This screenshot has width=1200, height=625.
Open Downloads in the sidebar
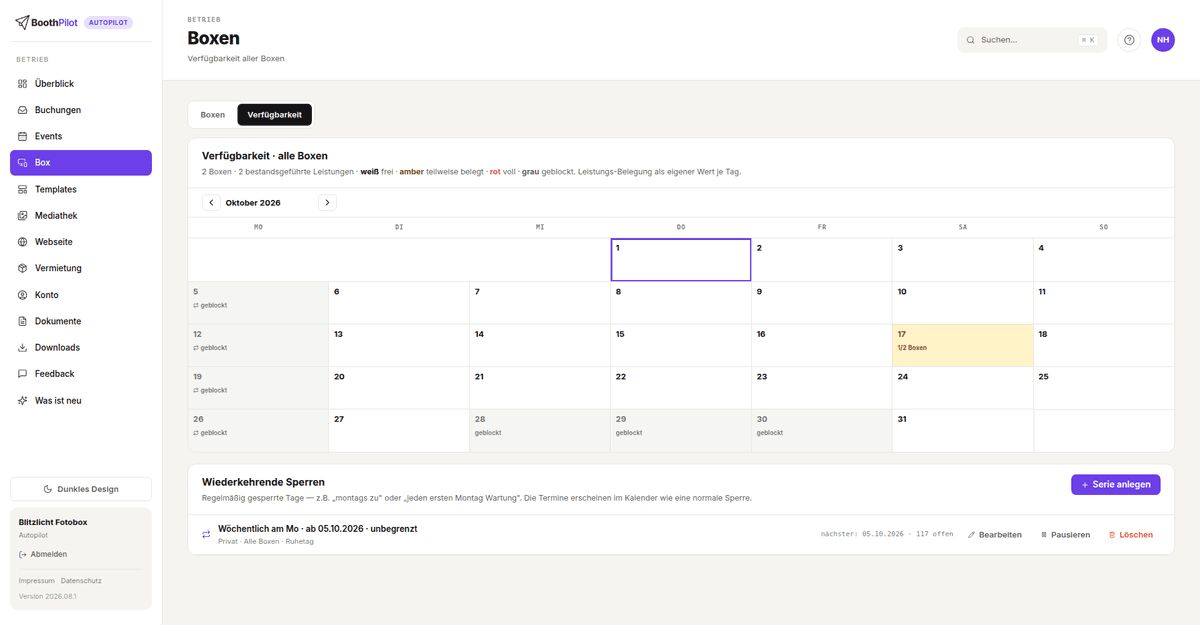[81, 347]
